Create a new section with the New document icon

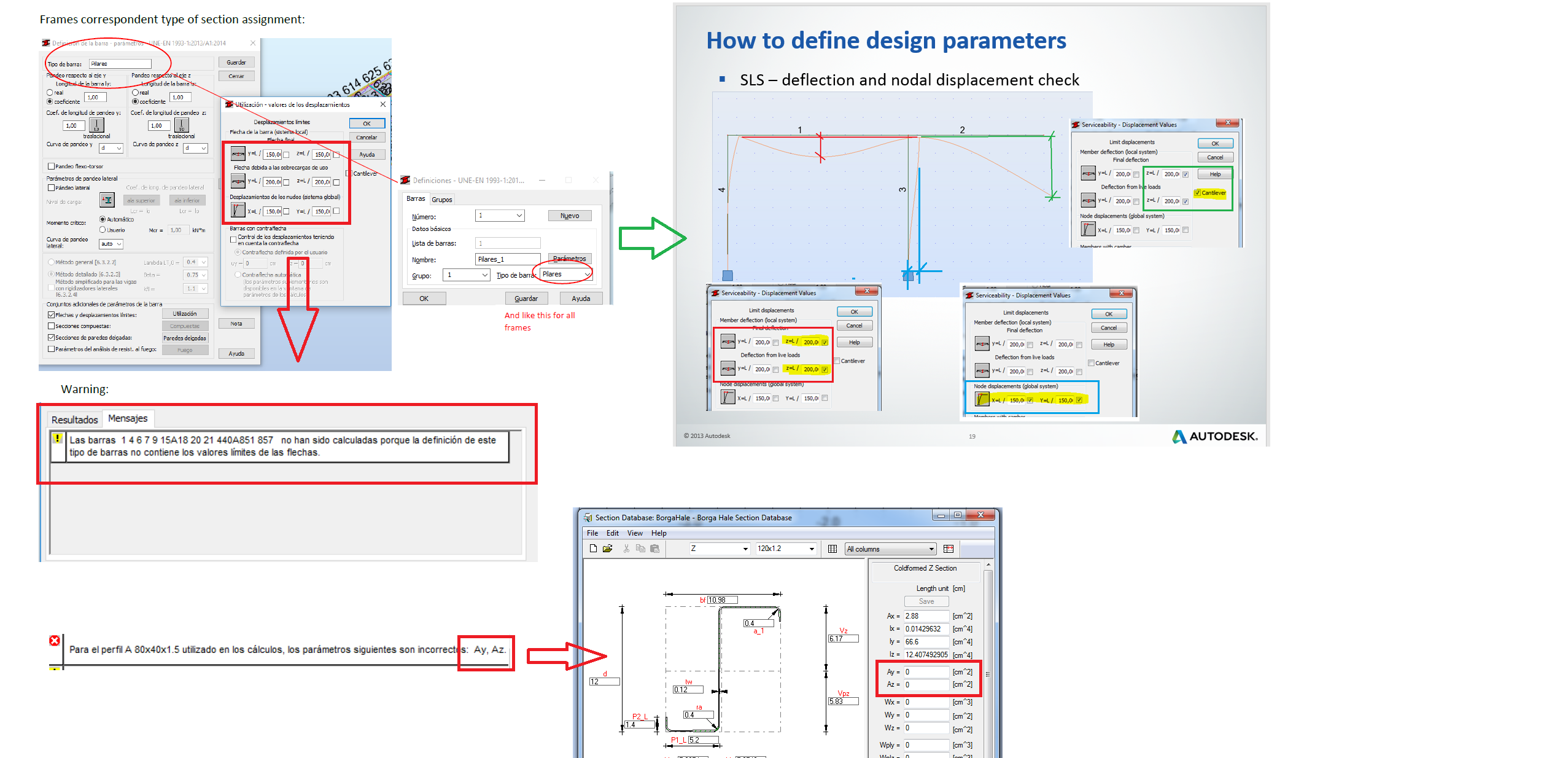click(593, 549)
